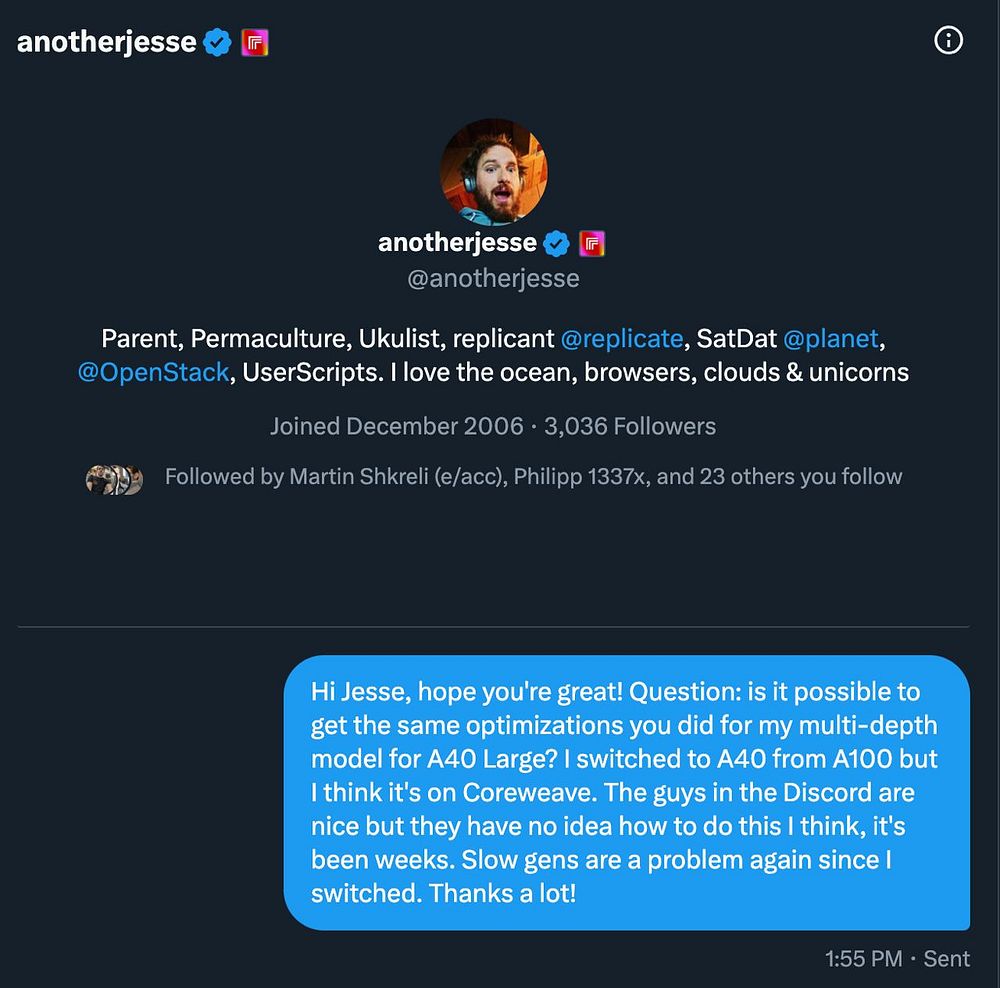Click the verified badge in the header

click(217, 43)
